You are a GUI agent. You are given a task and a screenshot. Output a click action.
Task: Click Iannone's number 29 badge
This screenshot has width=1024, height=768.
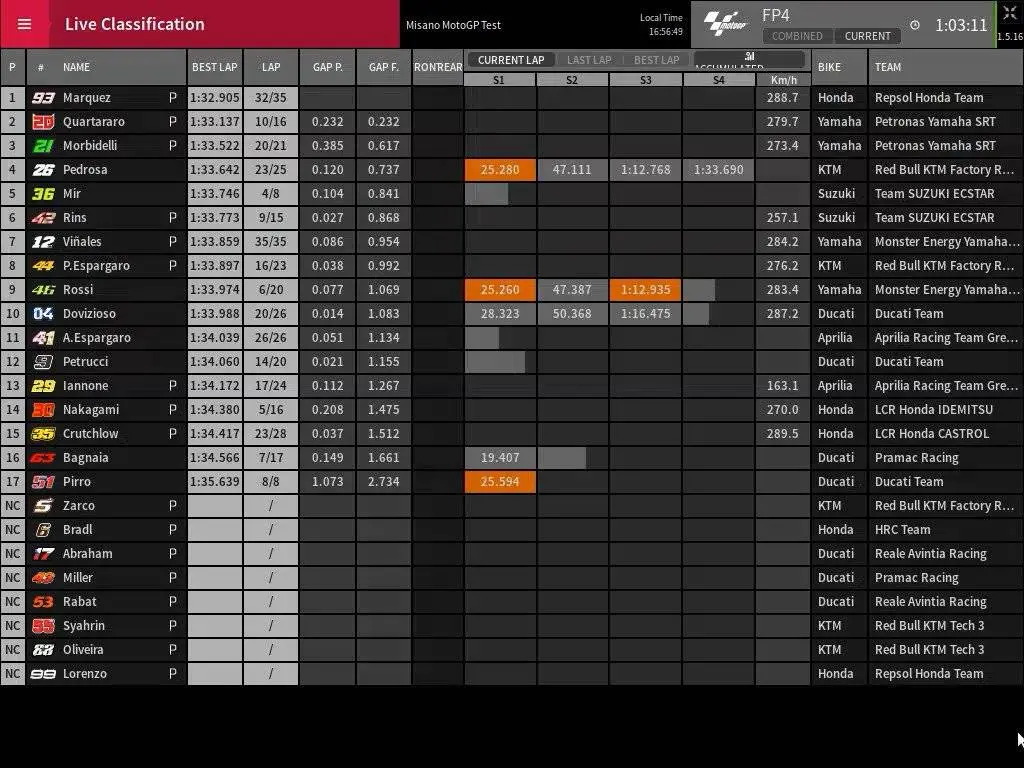[43, 386]
